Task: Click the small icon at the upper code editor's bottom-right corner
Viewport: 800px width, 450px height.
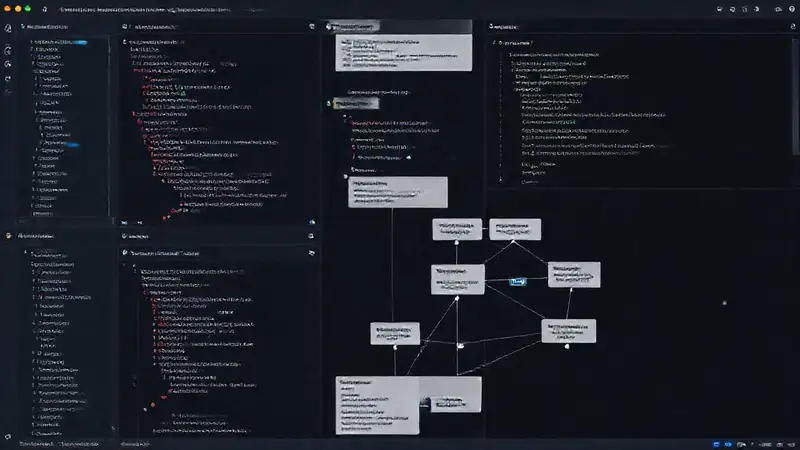Action: click(312, 222)
